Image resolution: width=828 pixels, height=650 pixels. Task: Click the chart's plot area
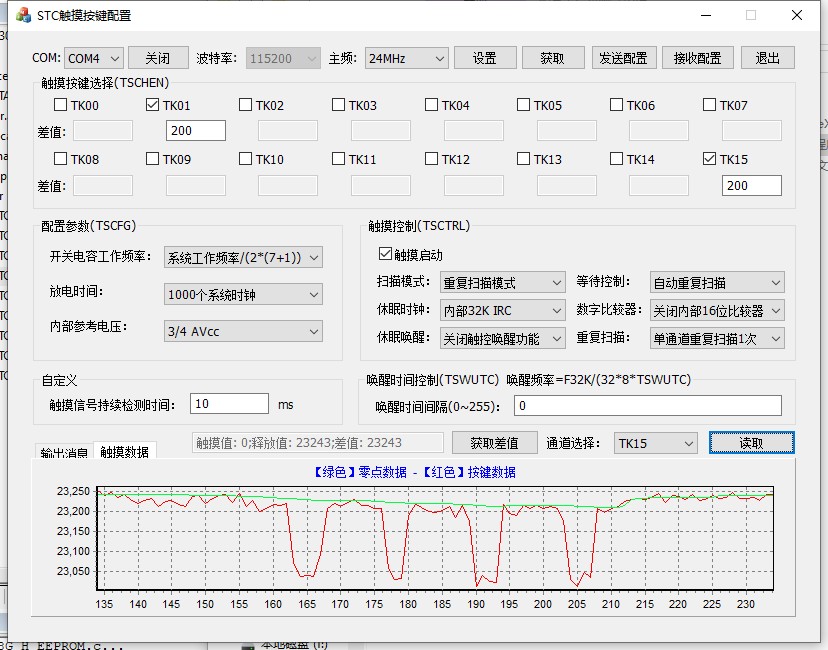coord(435,538)
